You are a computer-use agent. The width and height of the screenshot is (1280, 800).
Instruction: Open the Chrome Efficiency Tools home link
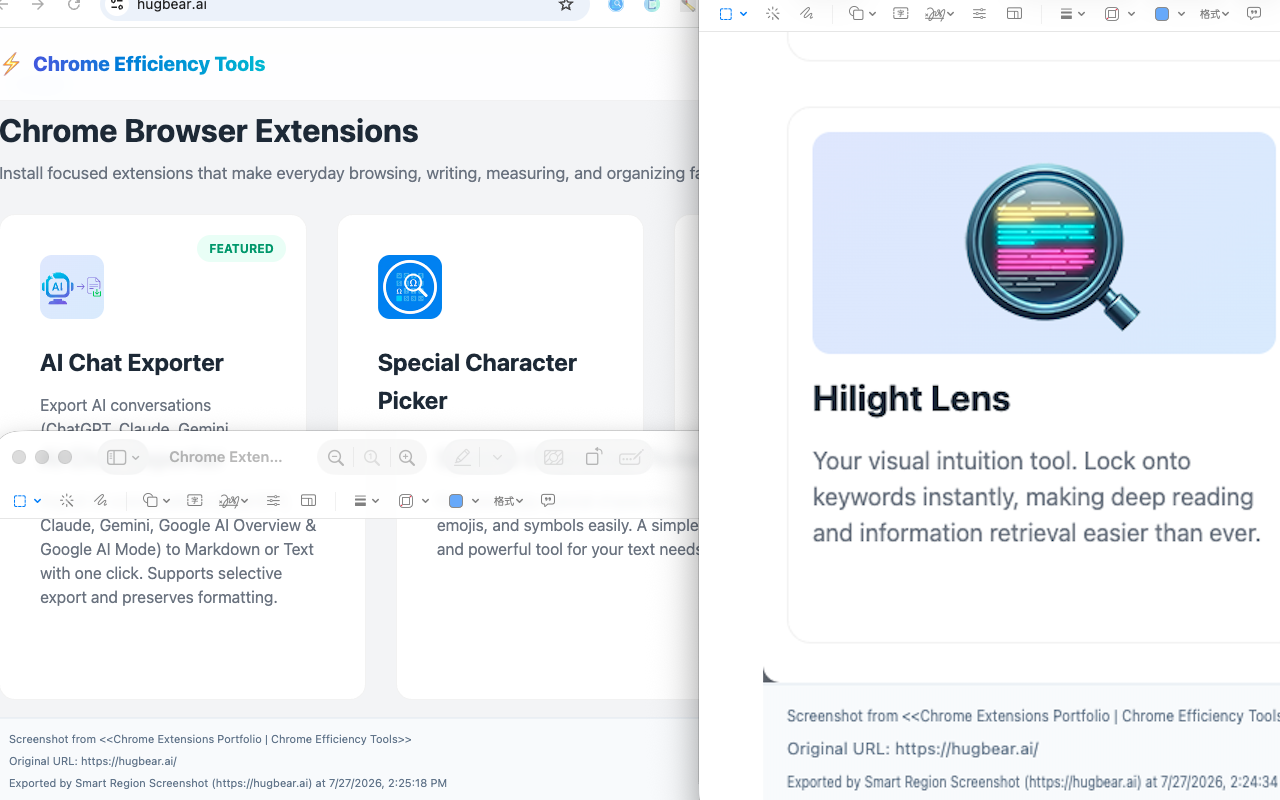(149, 64)
